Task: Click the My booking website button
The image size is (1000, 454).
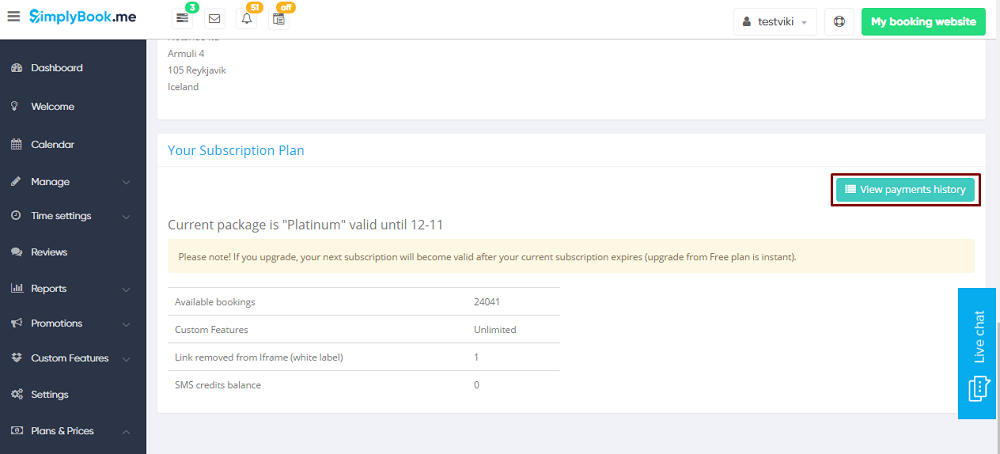Action: click(923, 21)
